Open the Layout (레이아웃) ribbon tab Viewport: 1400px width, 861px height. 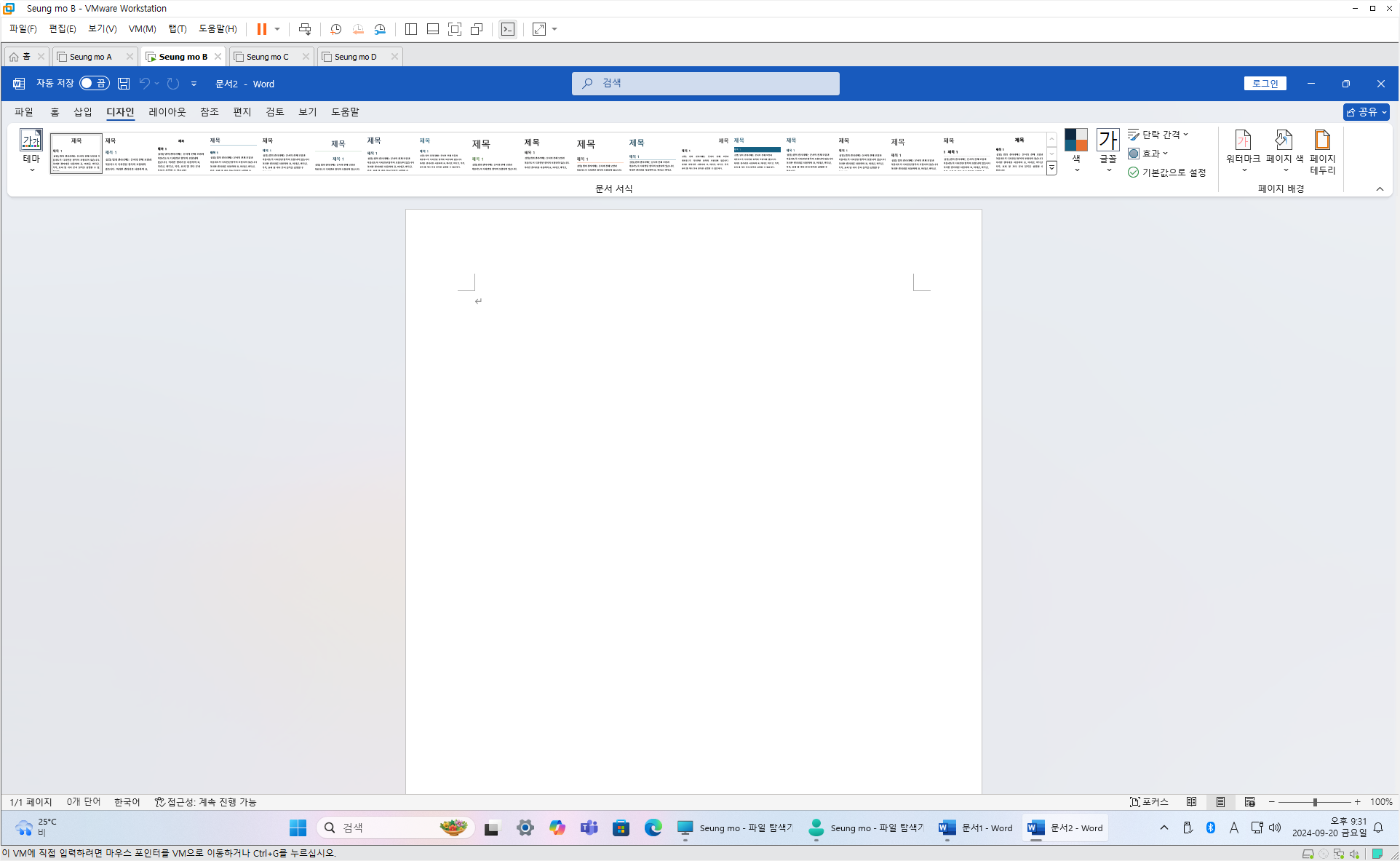pyautogui.click(x=167, y=112)
